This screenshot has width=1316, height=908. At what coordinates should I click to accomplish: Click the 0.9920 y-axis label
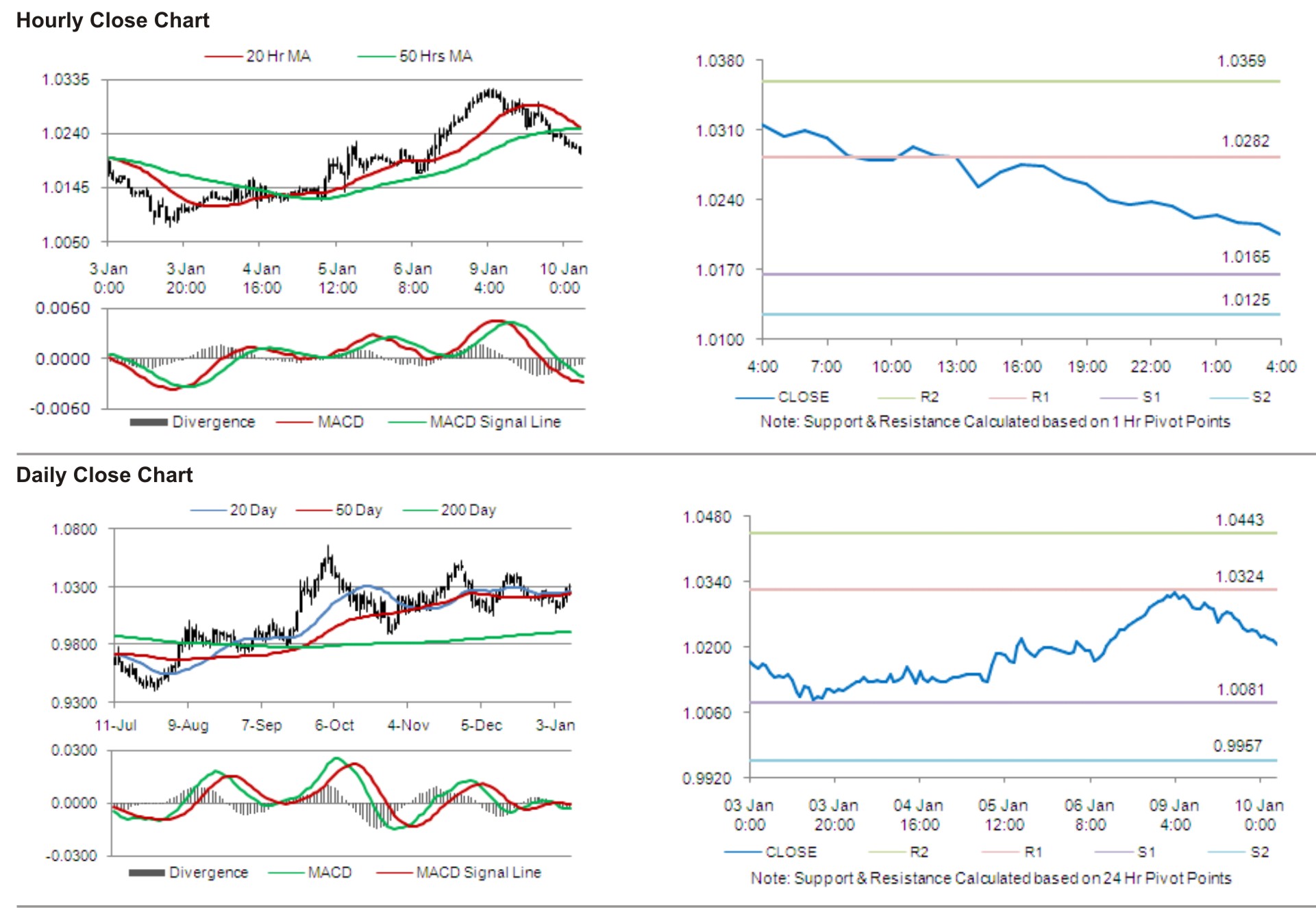pos(708,778)
